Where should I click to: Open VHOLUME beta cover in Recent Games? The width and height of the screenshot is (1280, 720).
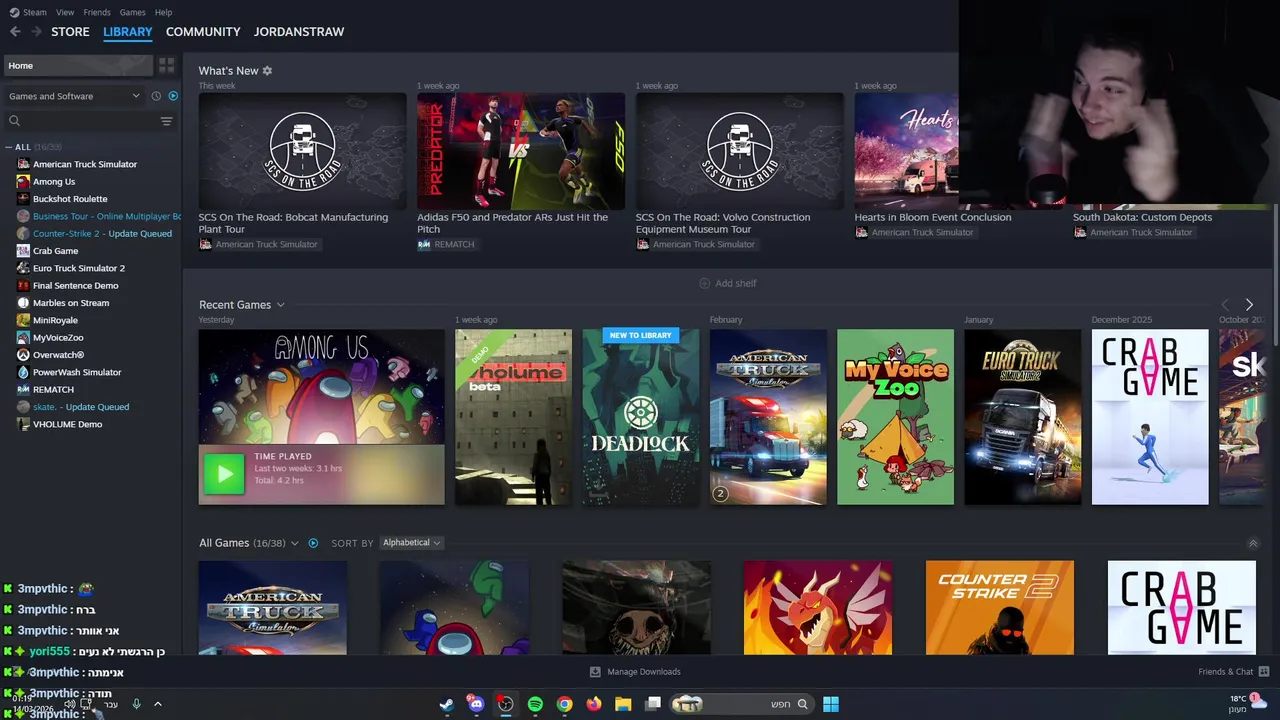pos(513,417)
